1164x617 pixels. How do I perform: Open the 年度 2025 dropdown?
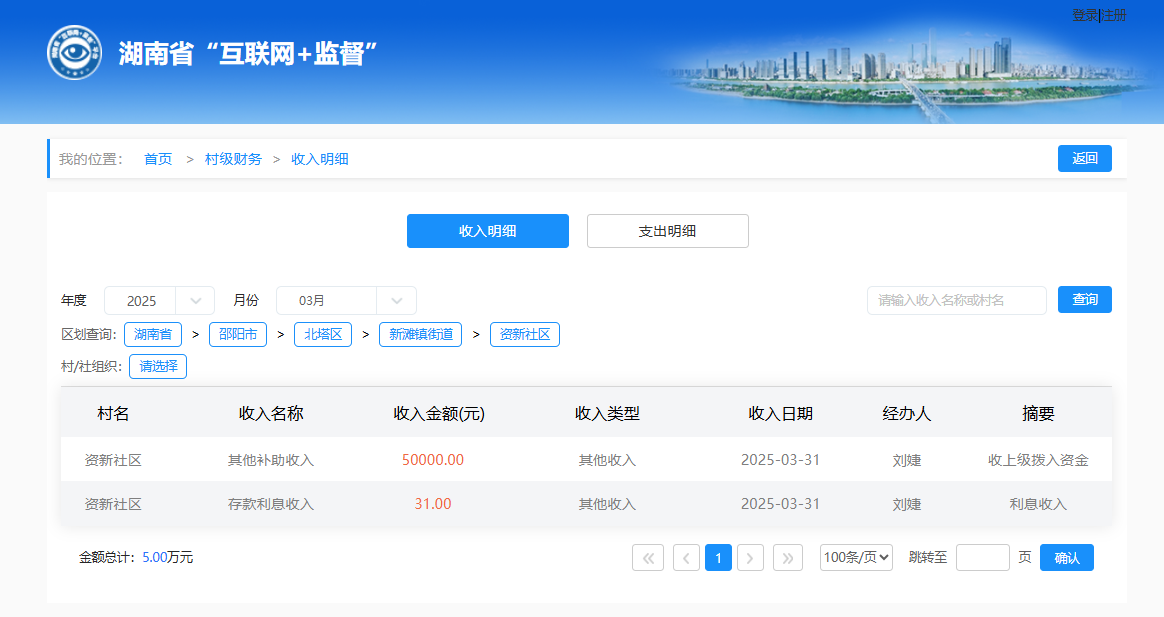tap(159, 301)
